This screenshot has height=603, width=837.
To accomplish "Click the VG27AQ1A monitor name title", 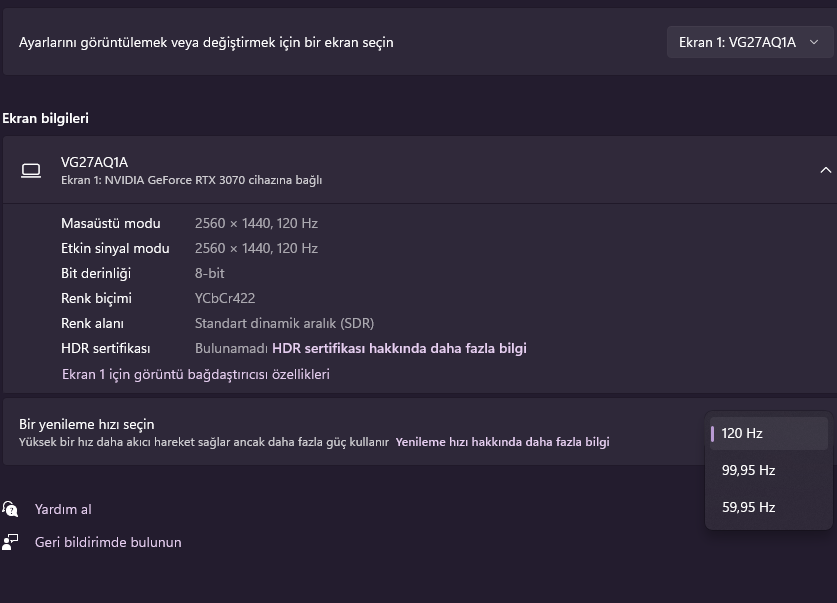I will pos(95,162).
